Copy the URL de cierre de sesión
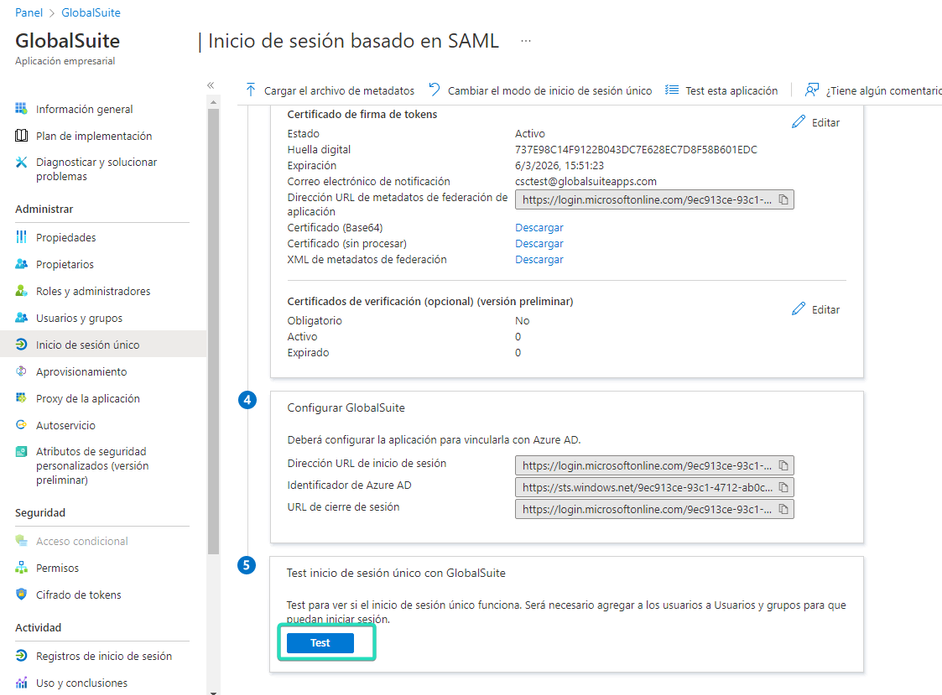This screenshot has height=695, width=942. (x=784, y=509)
